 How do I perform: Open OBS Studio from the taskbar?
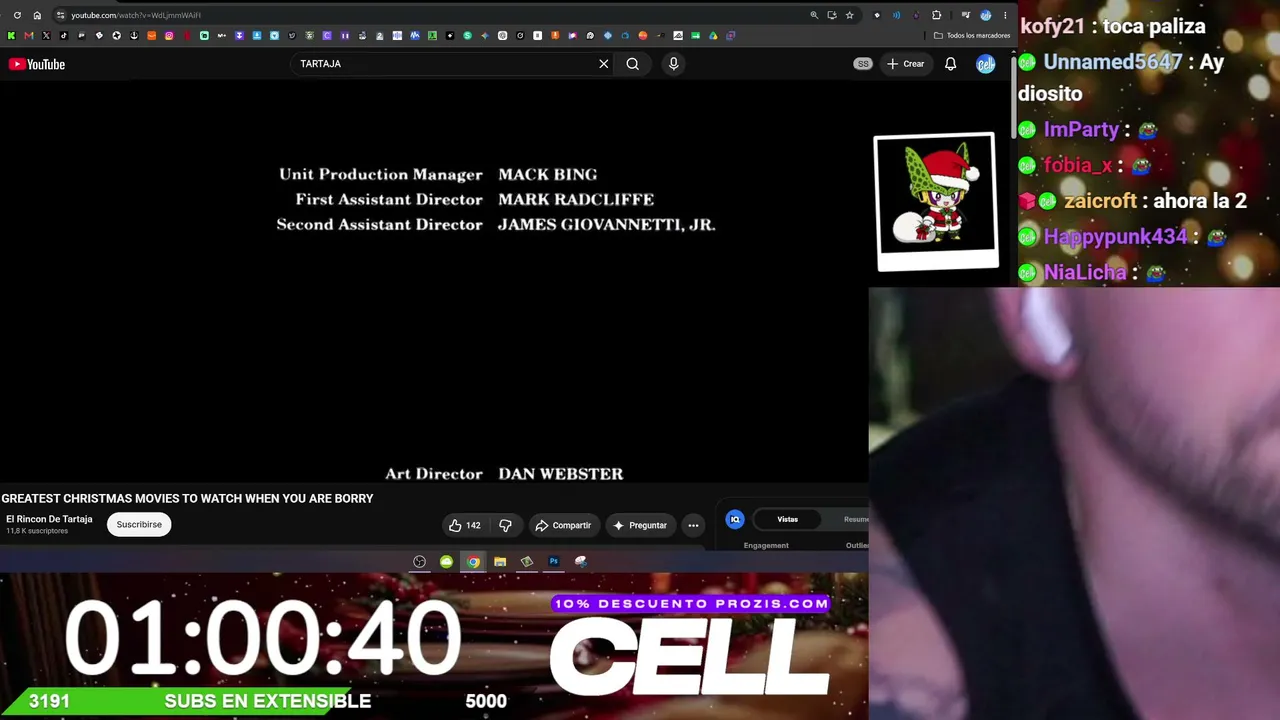[x=420, y=562]
